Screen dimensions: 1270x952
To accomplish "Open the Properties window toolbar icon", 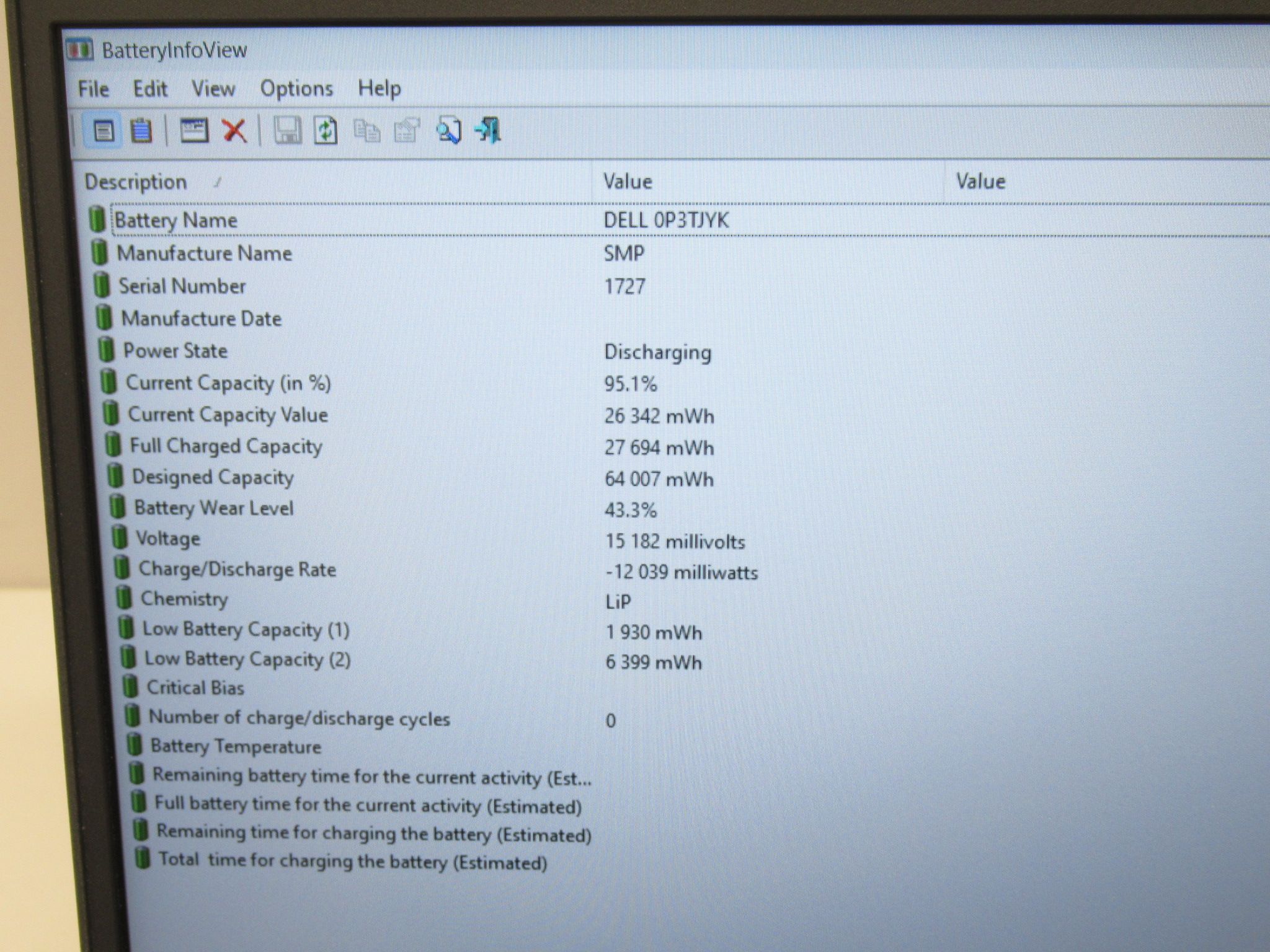I will pos(193,131).
